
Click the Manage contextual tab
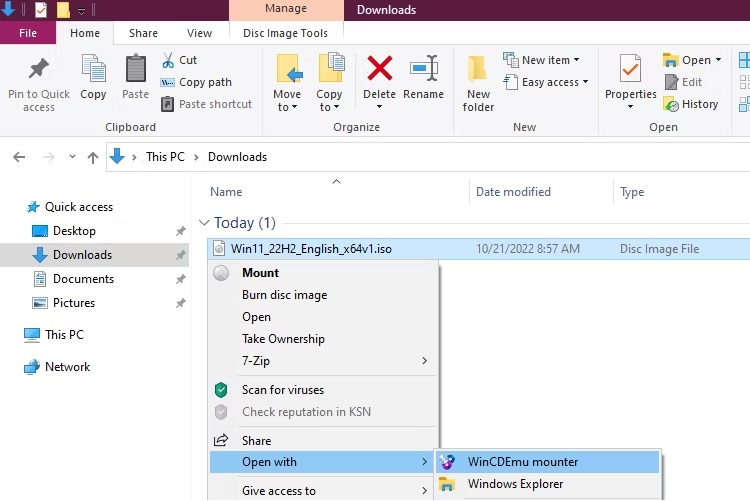click(286, 10)
